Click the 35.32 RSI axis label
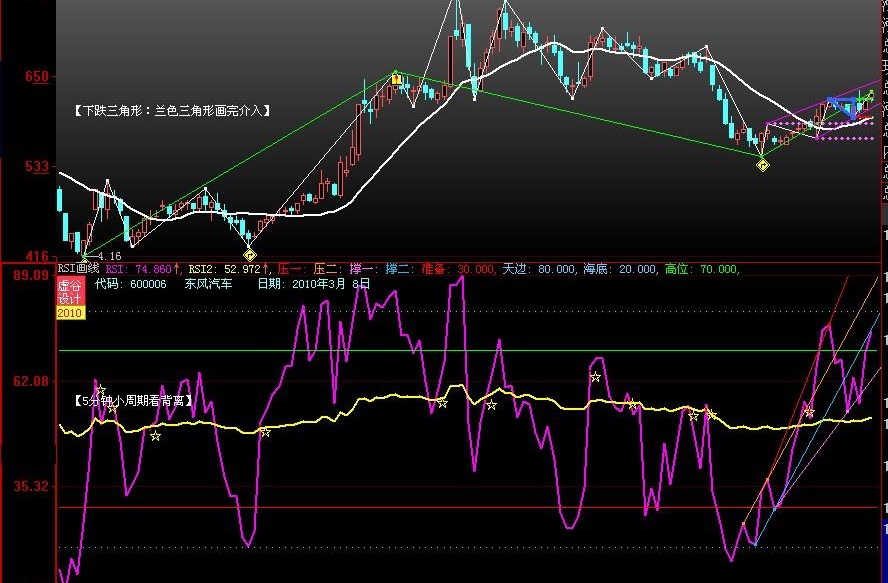This screenshot has height=583, width=888. coord(31,486)
